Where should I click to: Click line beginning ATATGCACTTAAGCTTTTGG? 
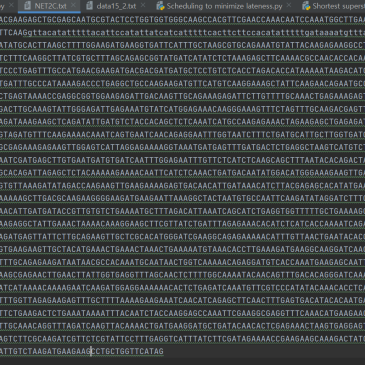tap(182, 45)
